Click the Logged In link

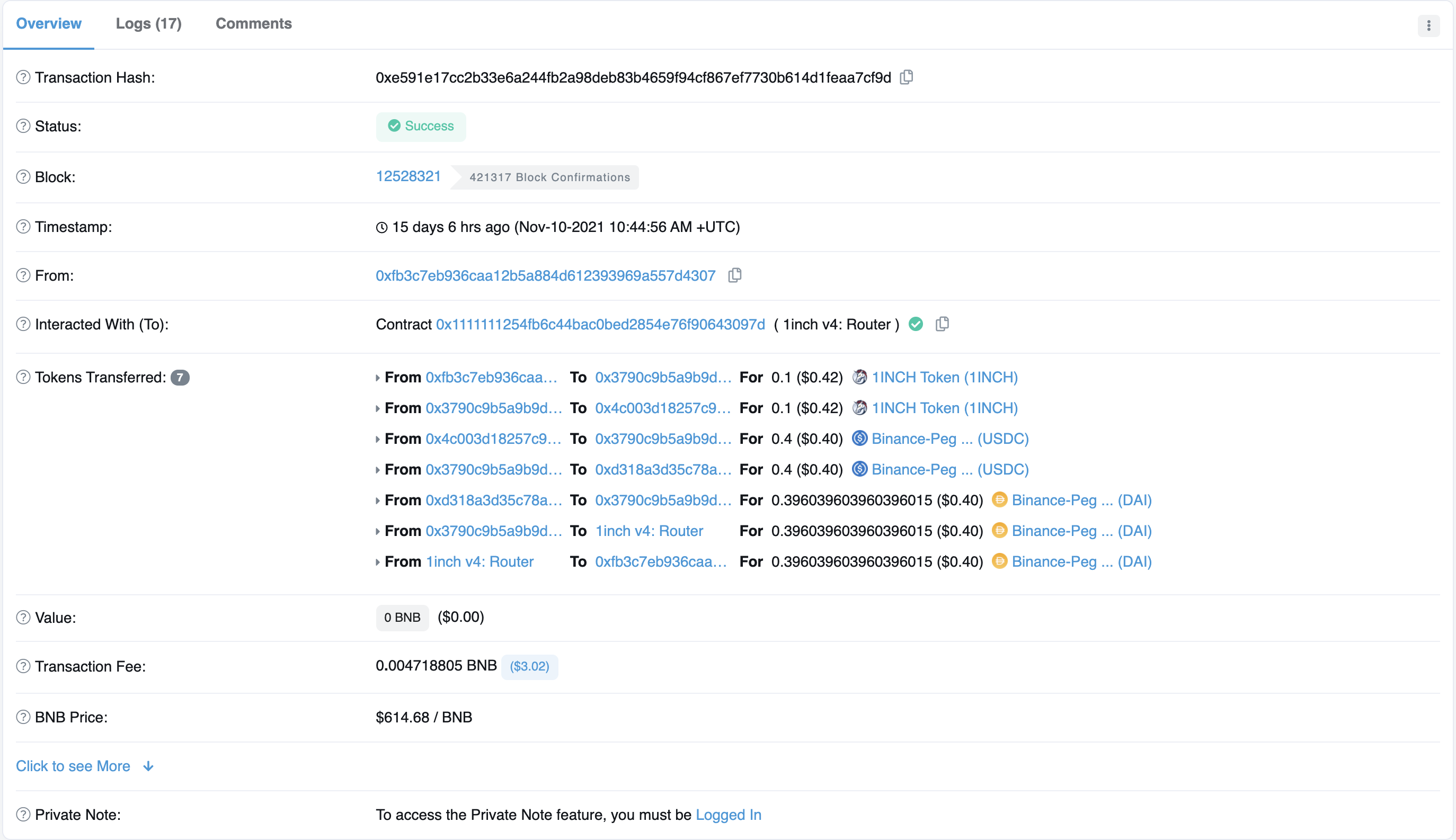[x=729, y=815]
